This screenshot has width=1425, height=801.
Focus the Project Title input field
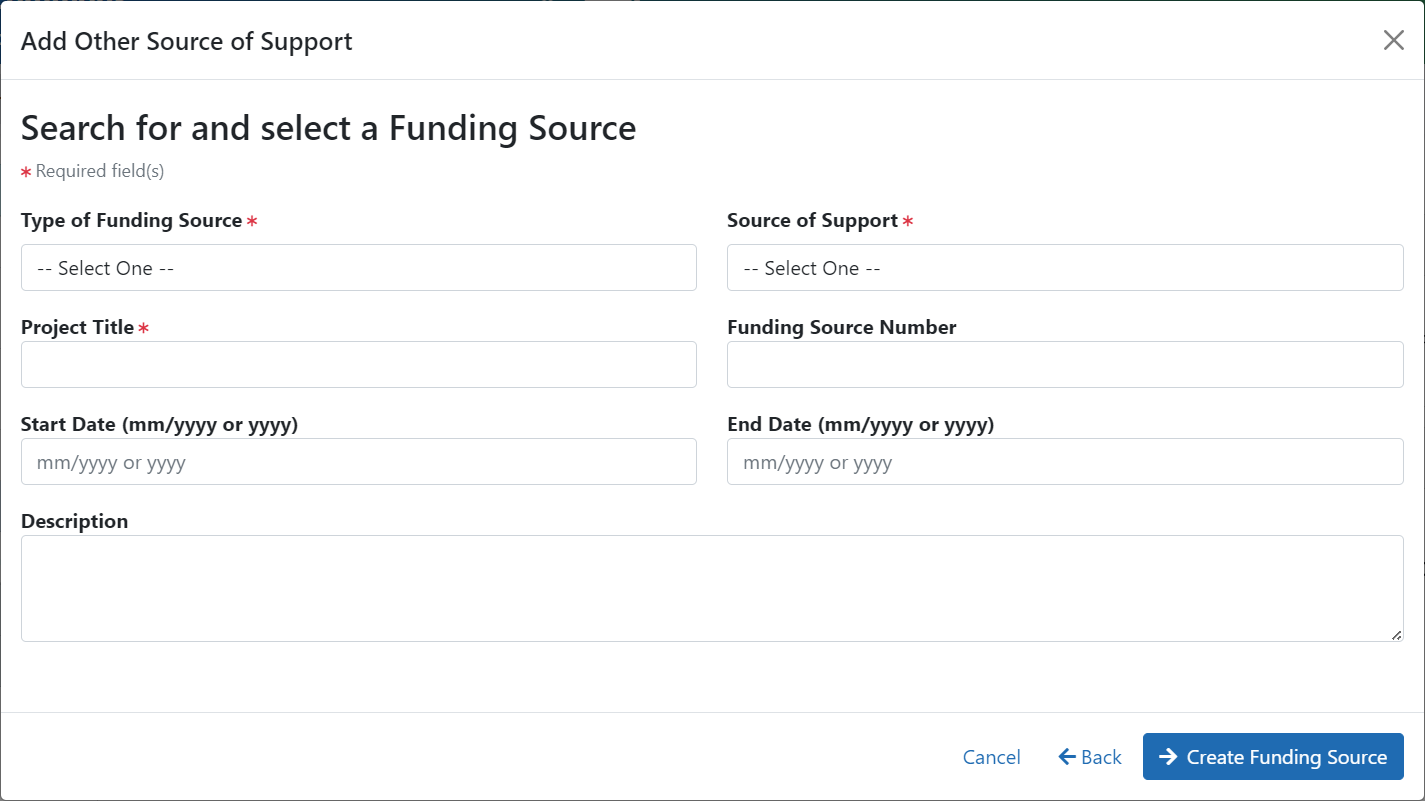coord(359,364)
